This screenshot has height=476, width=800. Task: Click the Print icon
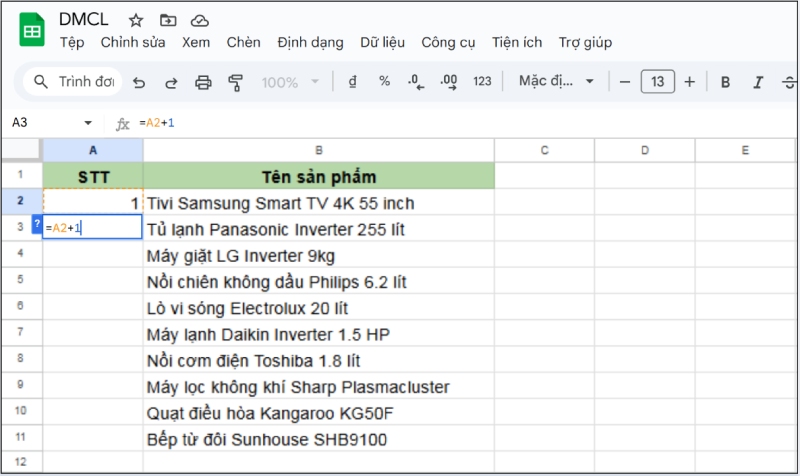(203, 82)
